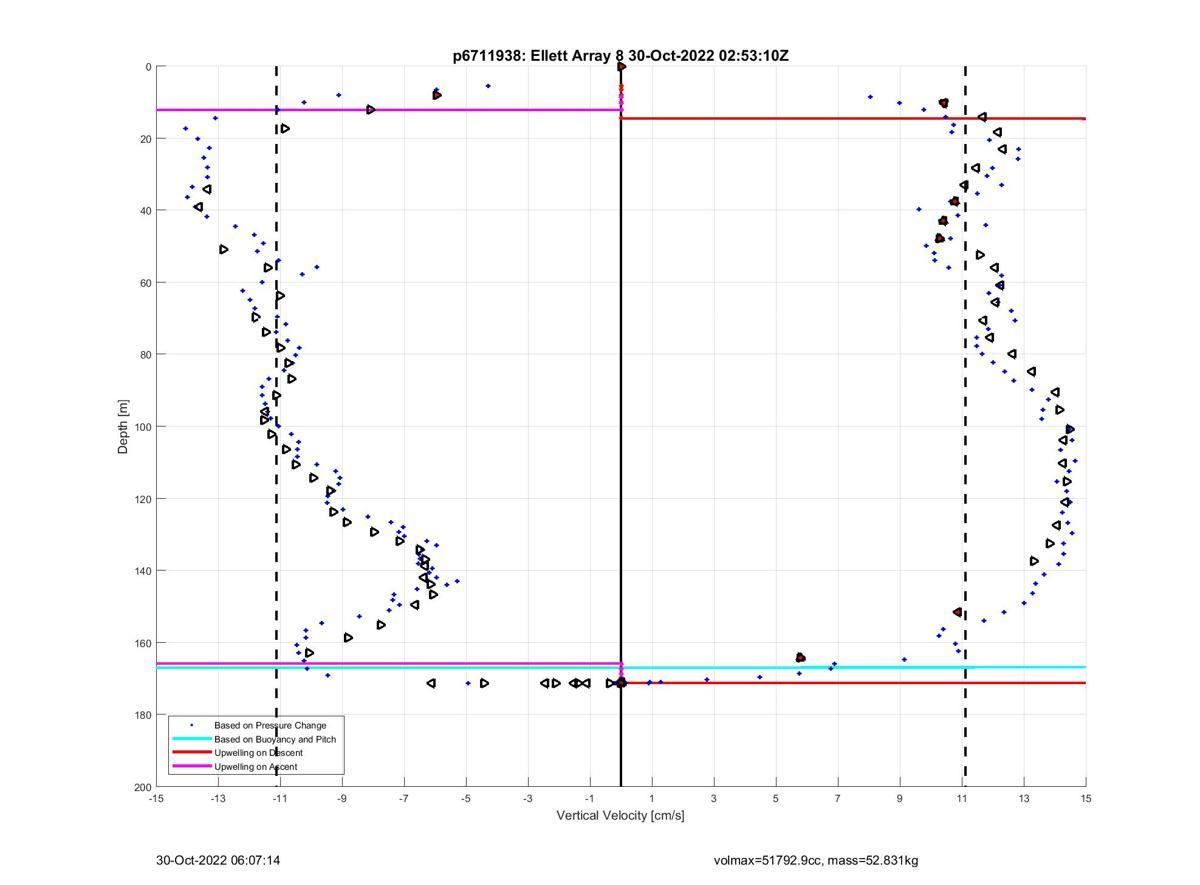1200x885 pixels.
Task: Click y-axis depth tick label '140'
Action: (142, 571)
